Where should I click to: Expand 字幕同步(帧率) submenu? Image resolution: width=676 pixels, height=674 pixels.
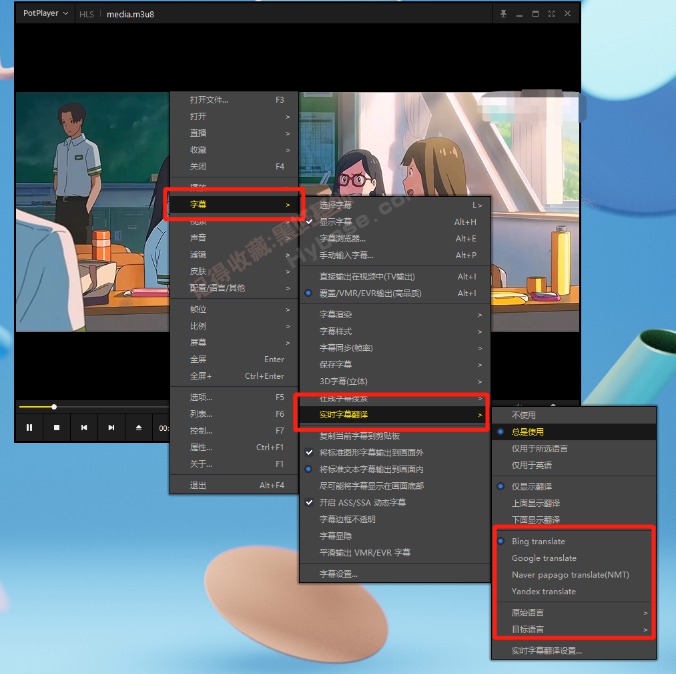pos(395,348)
